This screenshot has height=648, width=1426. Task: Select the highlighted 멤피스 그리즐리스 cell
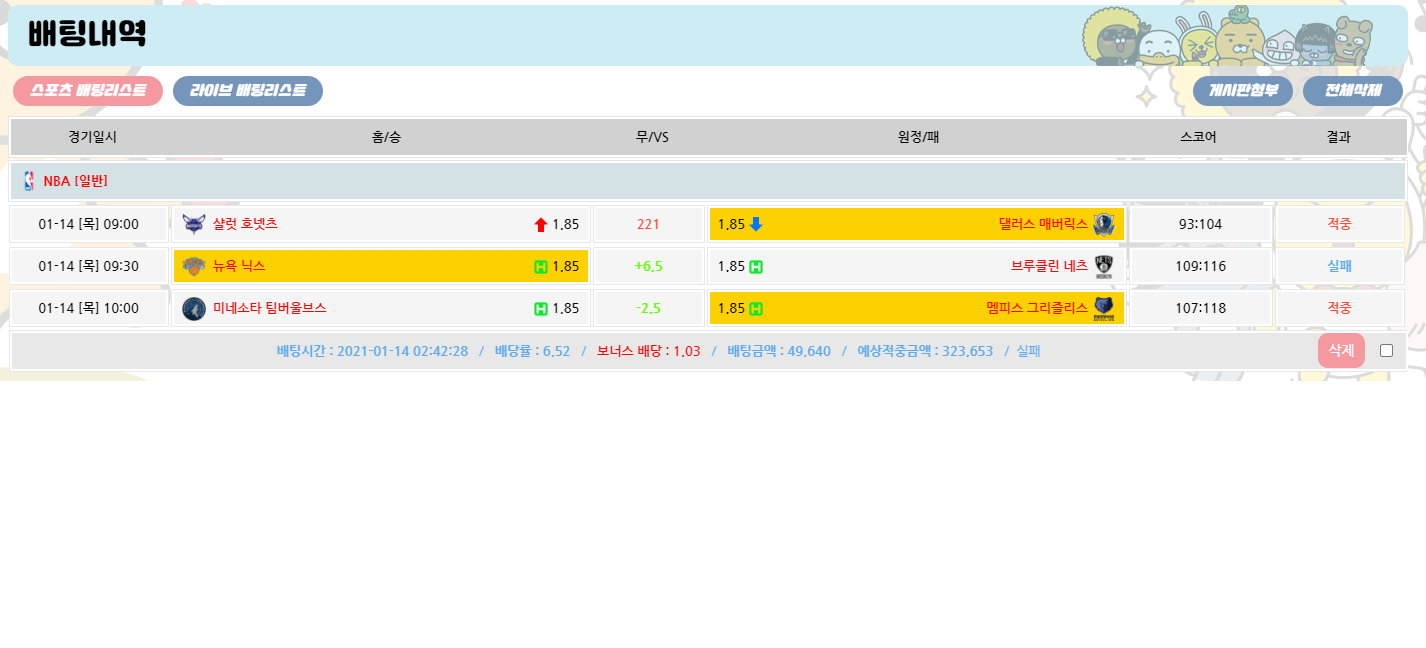pos(916,308)
